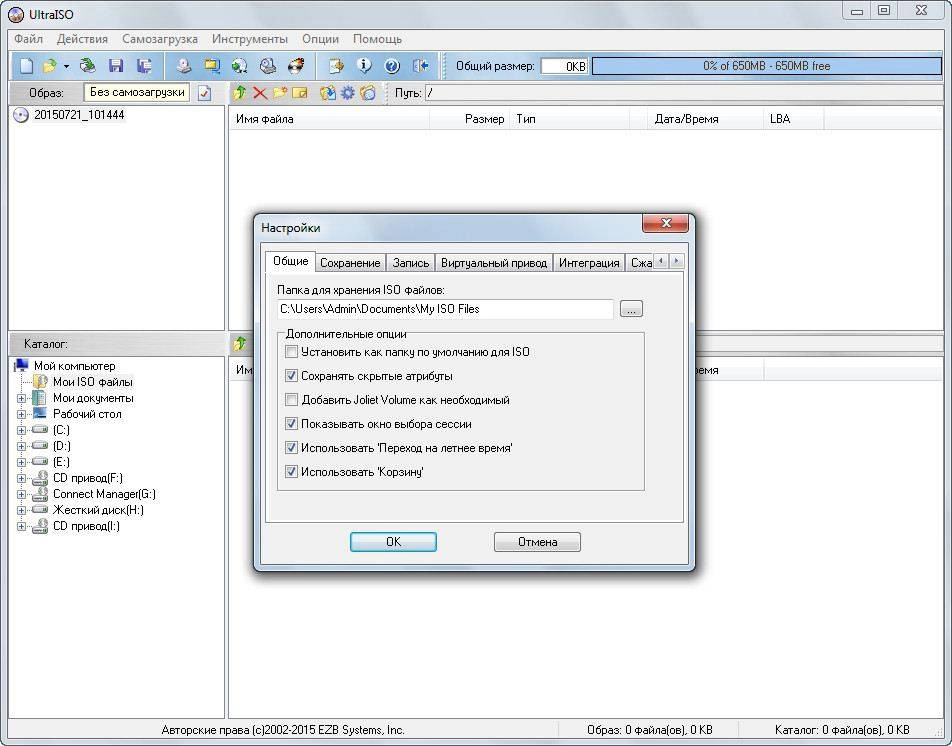Open the Опции menu

(321, 39)
